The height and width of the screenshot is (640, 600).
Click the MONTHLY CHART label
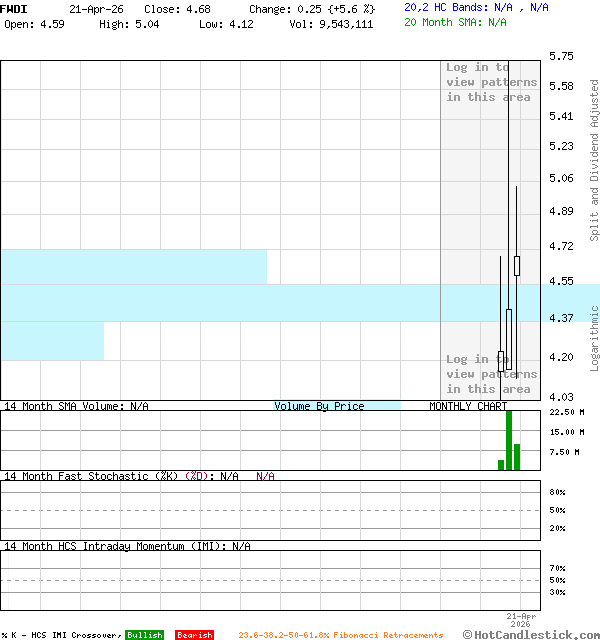468,406
